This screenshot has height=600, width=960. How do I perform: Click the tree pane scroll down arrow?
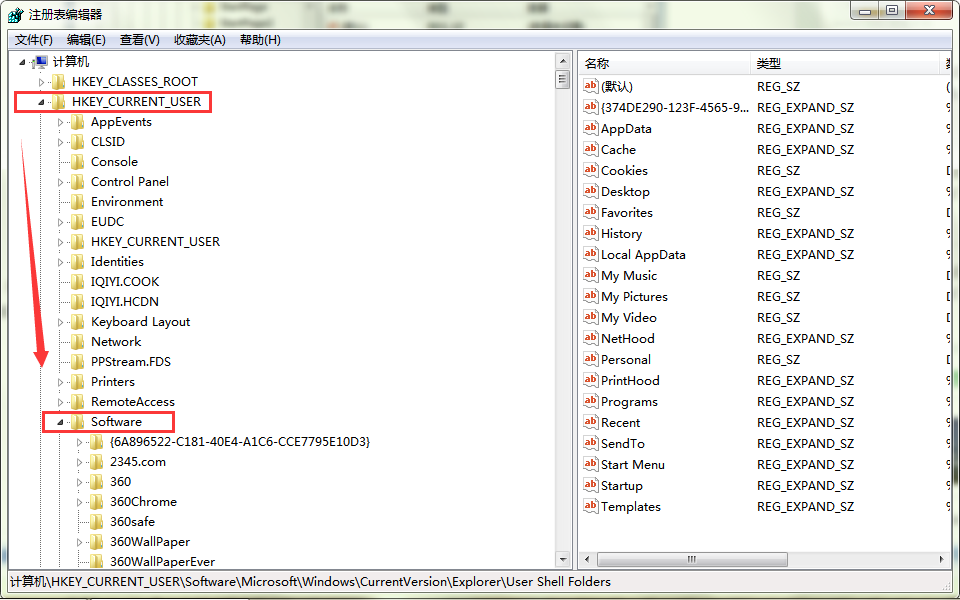click(563, 559)
